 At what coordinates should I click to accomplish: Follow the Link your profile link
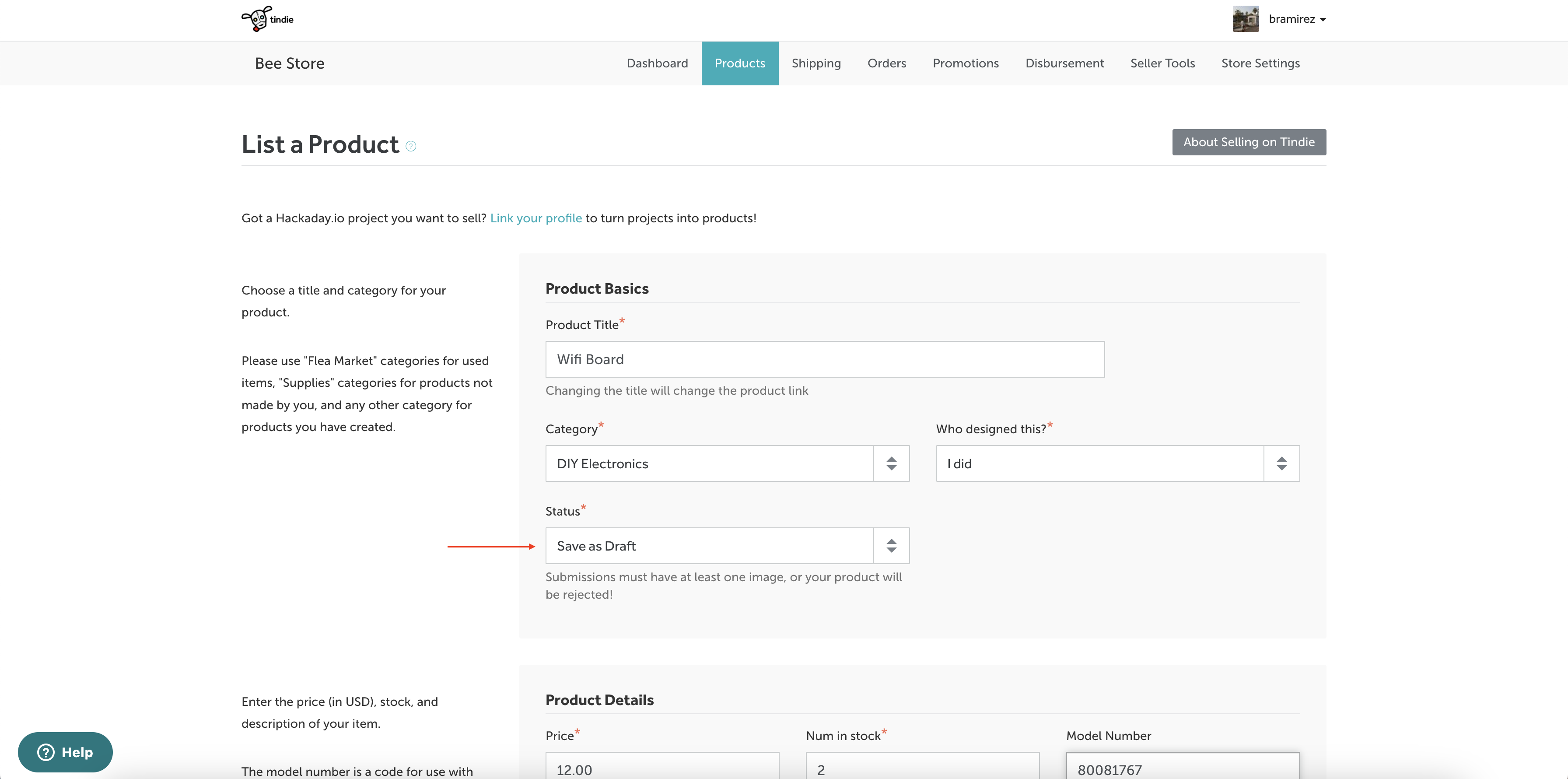[x=535, y=218]
